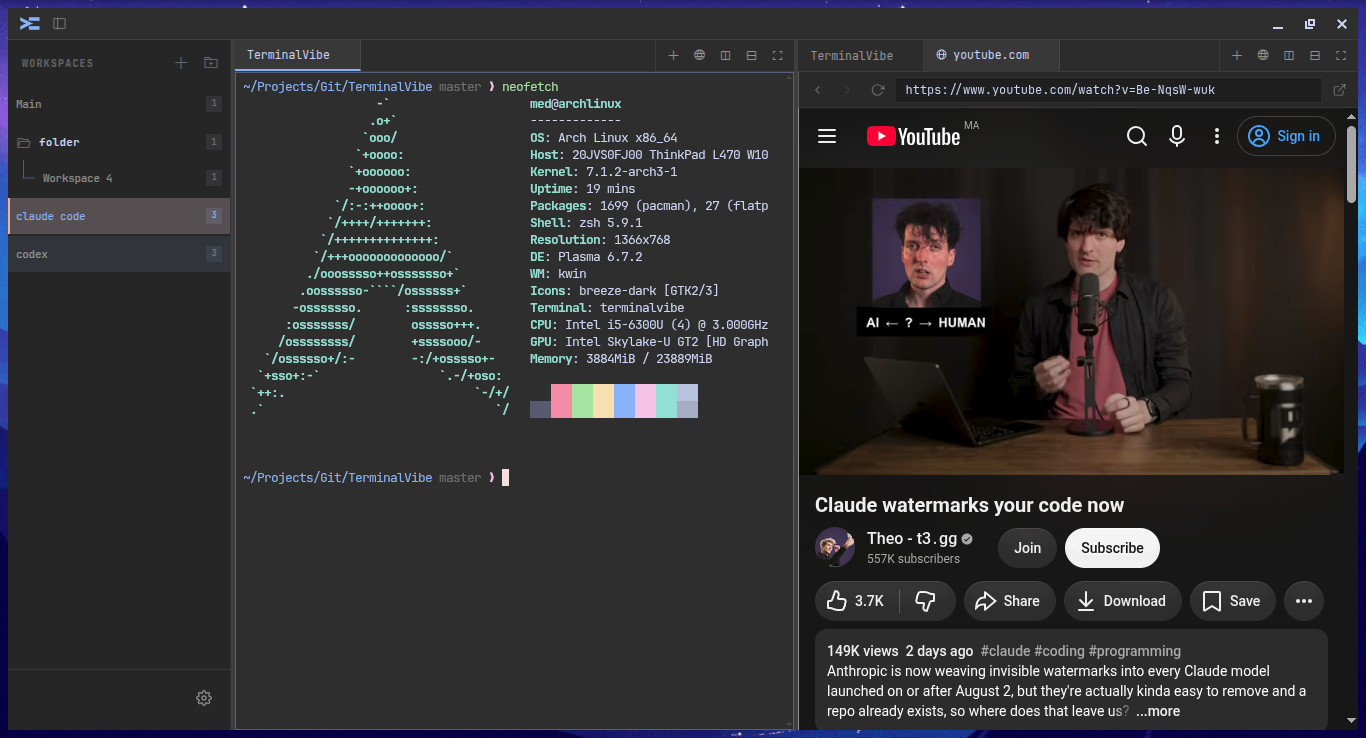Click the WORKSPACES sidebar header
The width and height of the screenshot is (1366, 738).
pos(57,63)
